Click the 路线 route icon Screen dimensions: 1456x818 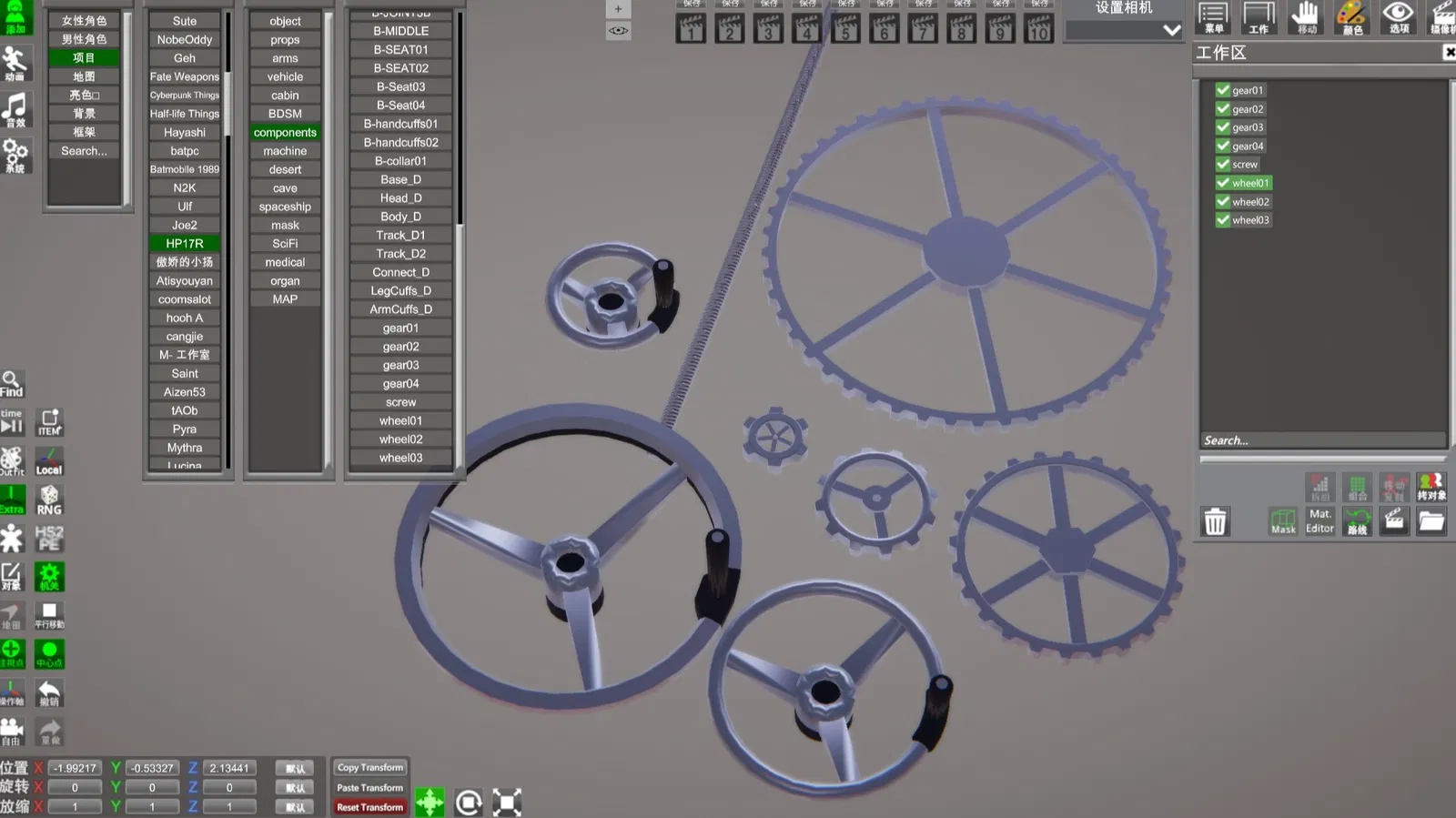[1357, 521]
